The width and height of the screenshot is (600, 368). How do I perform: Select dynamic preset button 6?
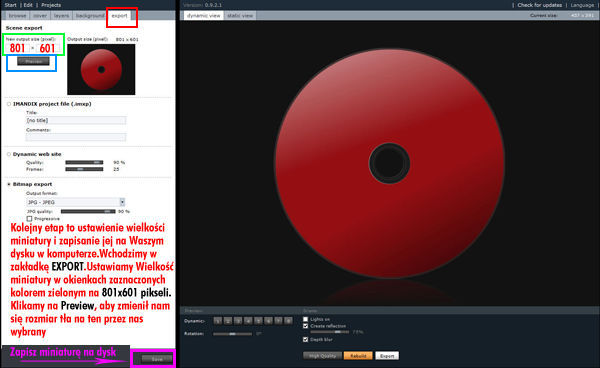click(268, 321)
